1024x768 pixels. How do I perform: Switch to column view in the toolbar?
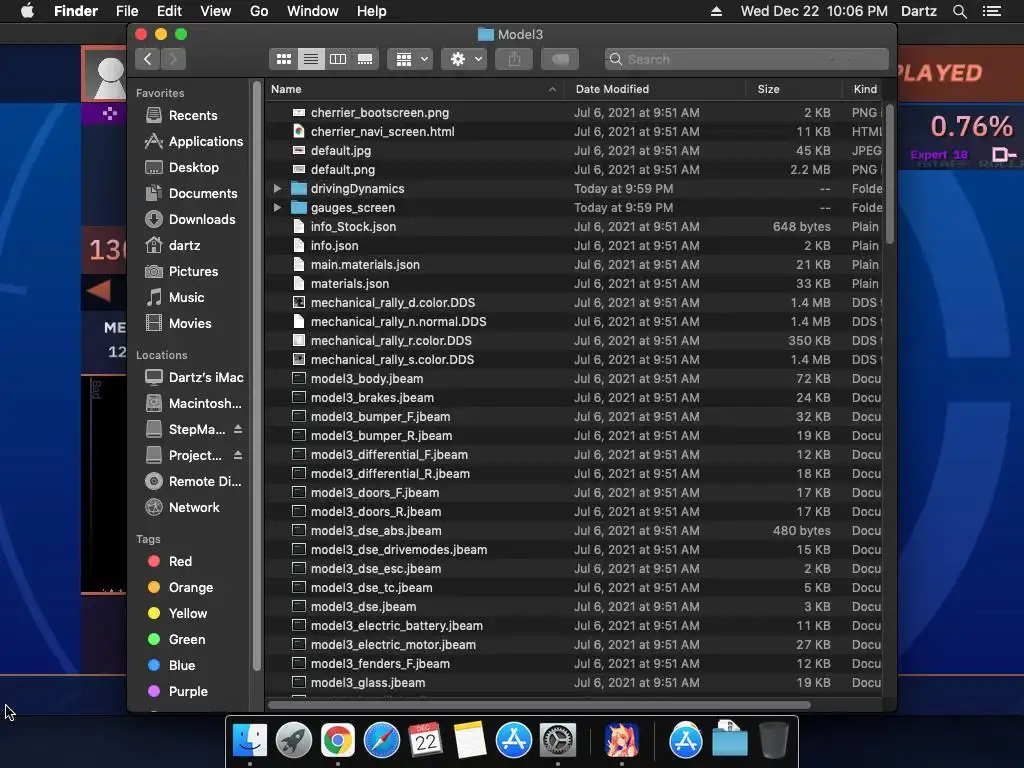[338, 59]
